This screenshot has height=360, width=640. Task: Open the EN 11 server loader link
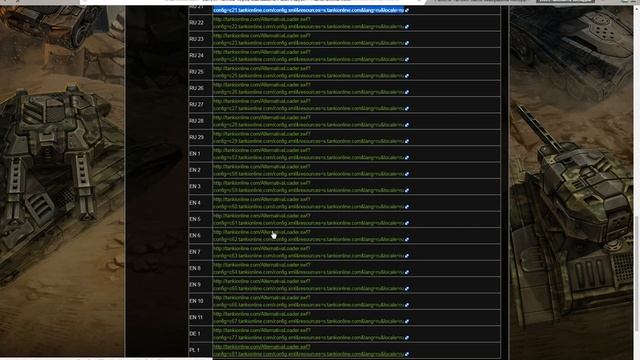[x=308, y=317]
